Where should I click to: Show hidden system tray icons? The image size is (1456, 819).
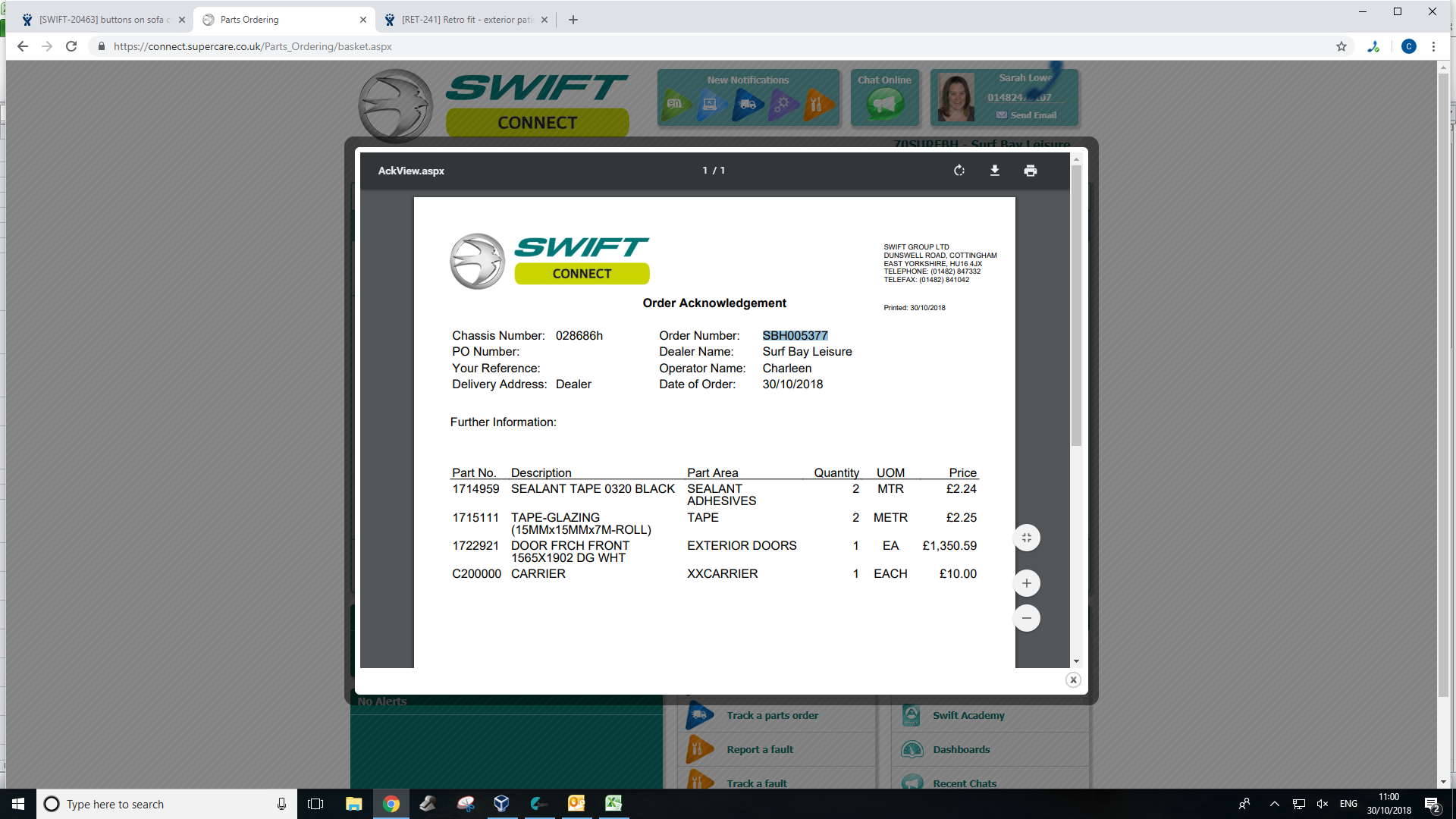coord(1274,804)
